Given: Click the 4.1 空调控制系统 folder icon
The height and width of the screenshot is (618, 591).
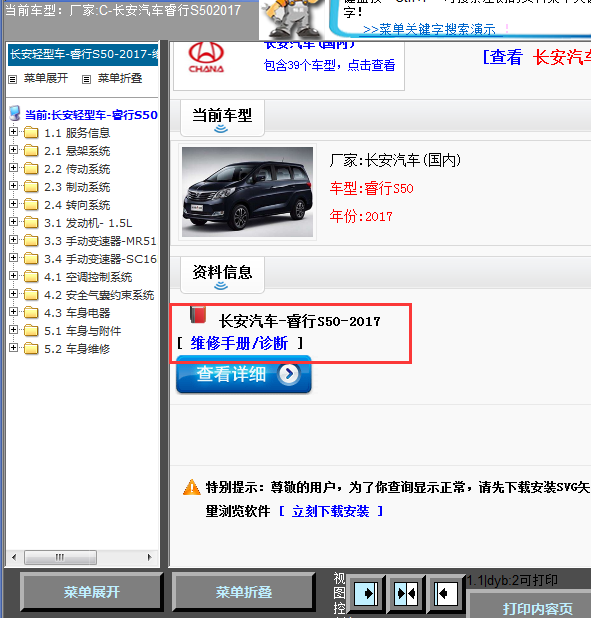Looking at the screenshot, I should click(x=31, y=277).
